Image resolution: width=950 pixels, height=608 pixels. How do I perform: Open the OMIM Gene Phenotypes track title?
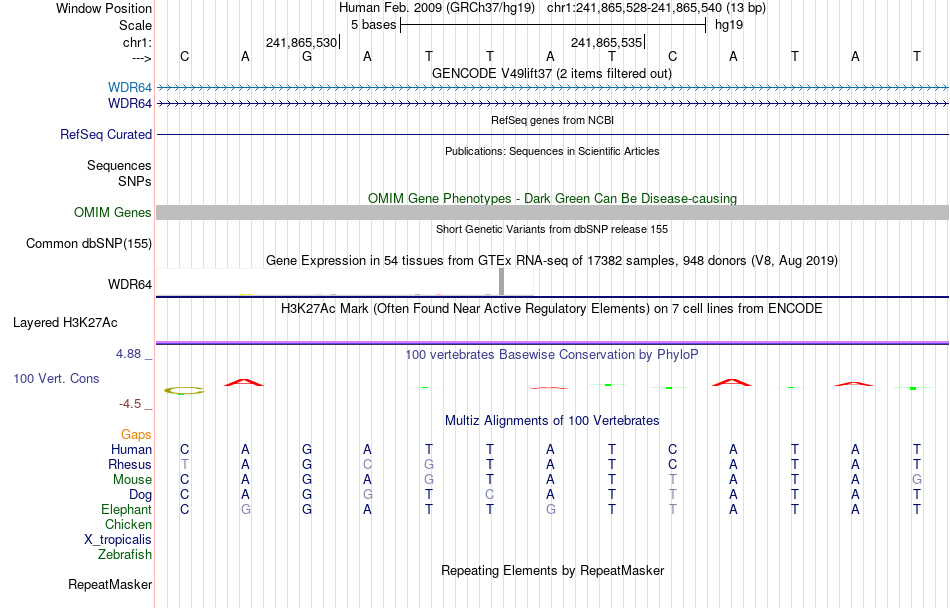click(x=552, y=199)
